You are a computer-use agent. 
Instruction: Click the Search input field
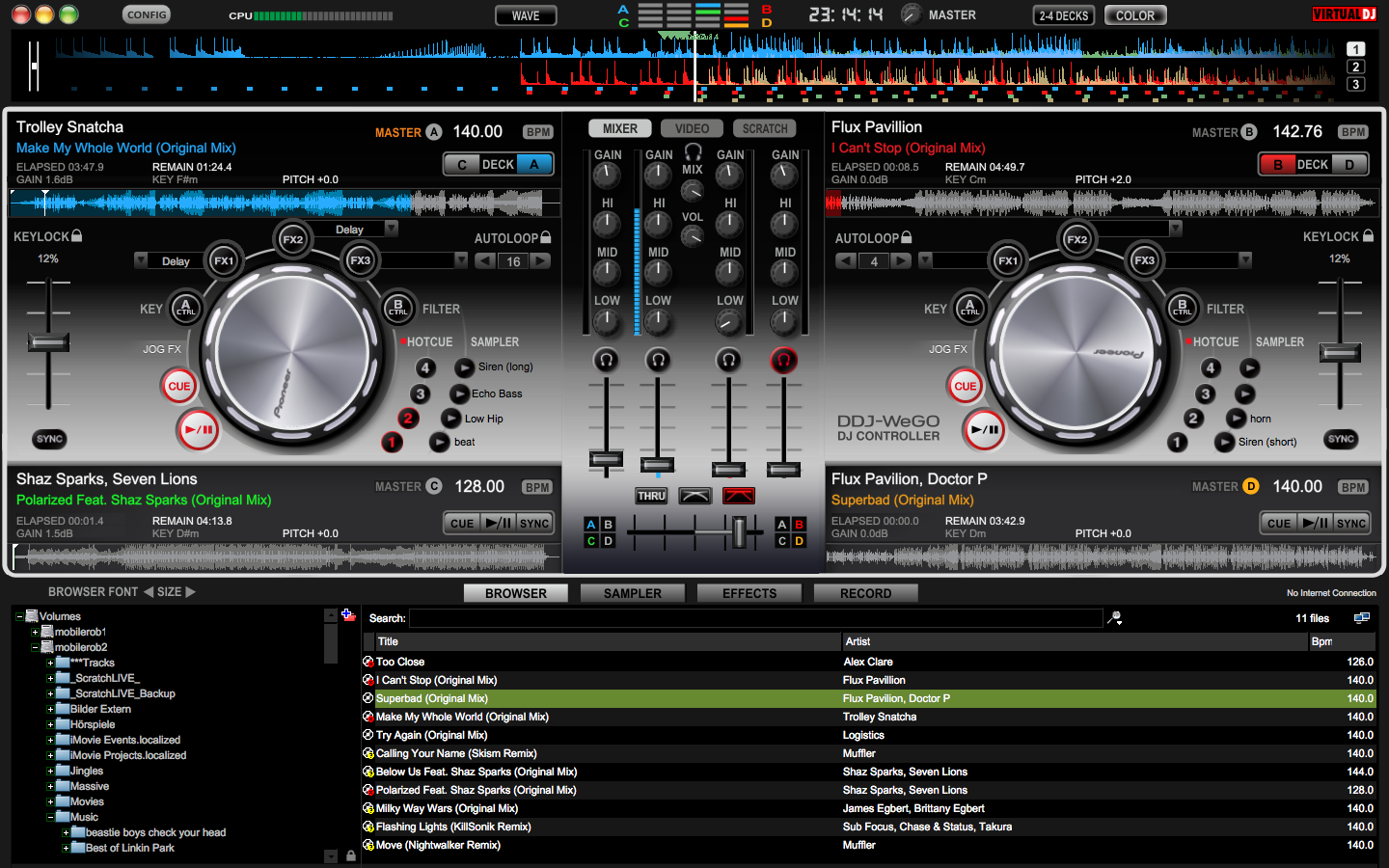[x=755, y=618]
